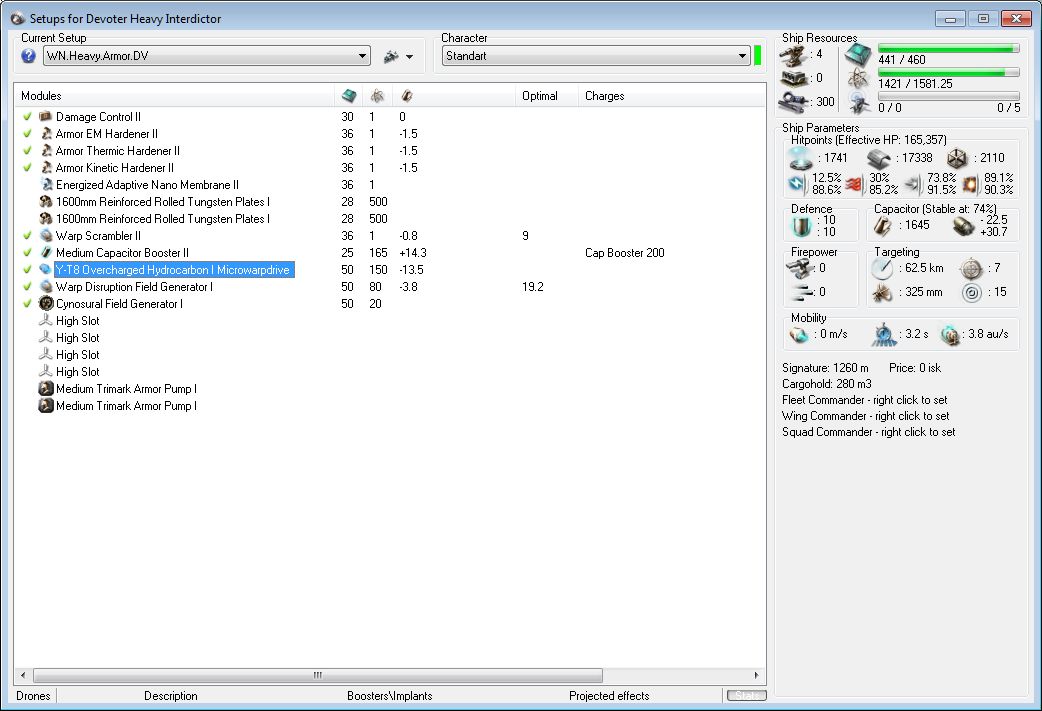Open the Current Setup dropdown WN.Heavy.Armor.DV
1042x711 pixels.
point(207,56)
